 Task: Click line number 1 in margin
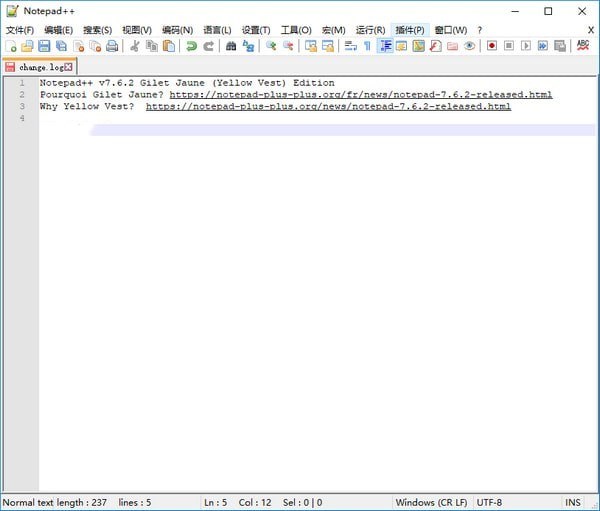22,83
